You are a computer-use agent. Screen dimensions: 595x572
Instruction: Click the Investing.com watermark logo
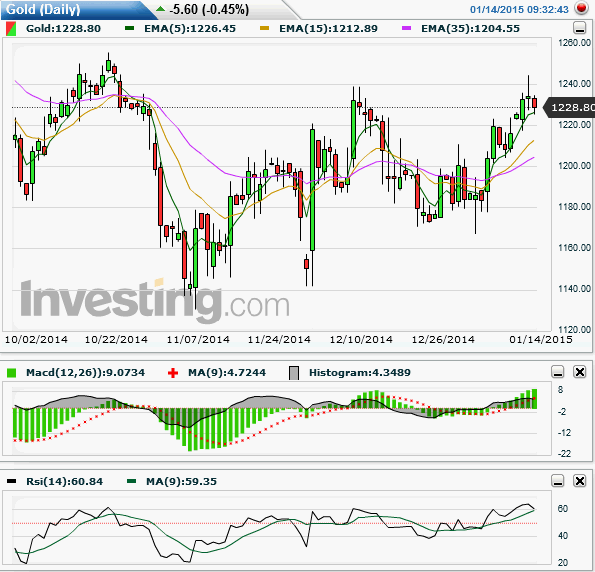[155, 302]
